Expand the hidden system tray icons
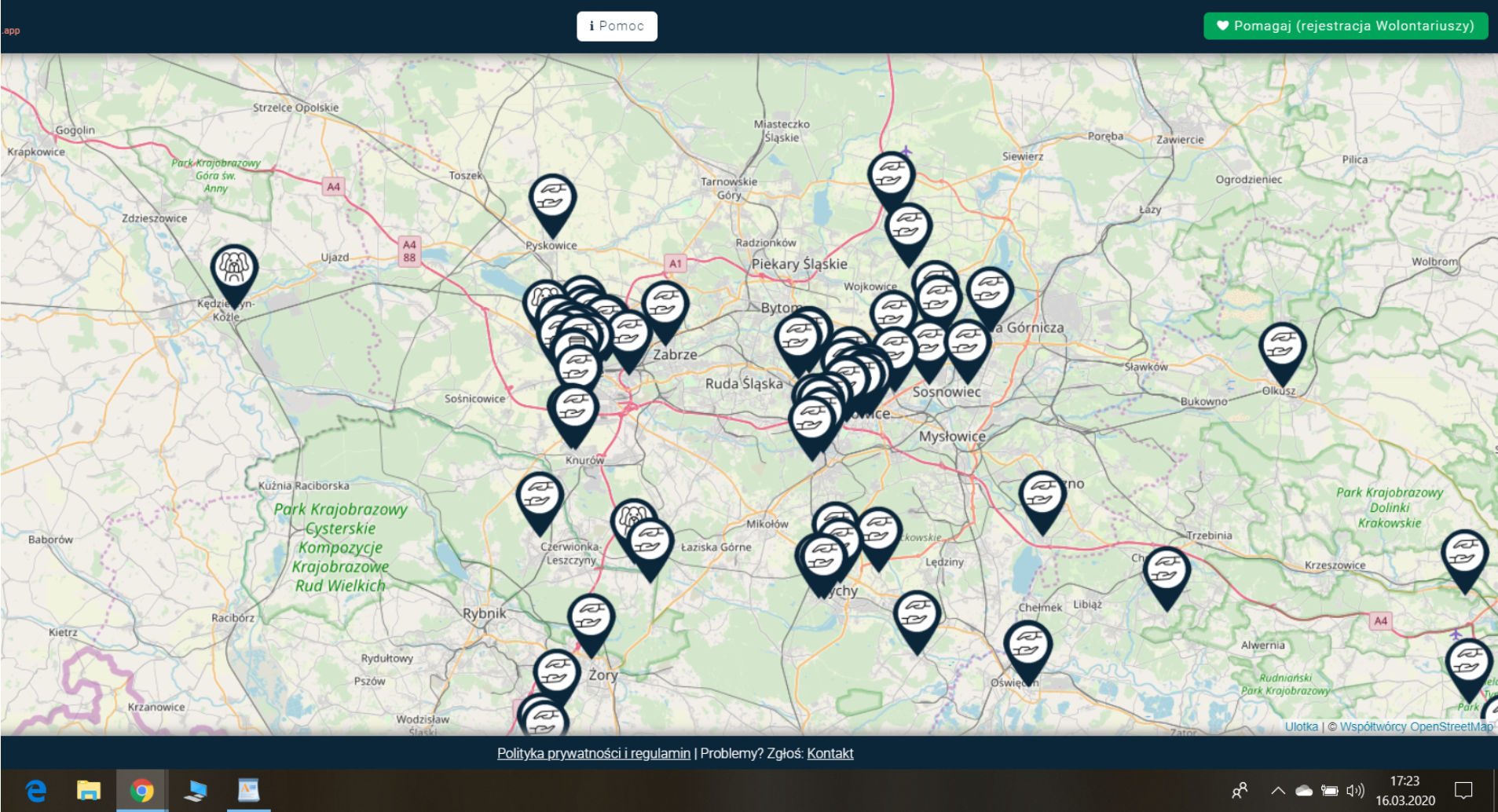The height and width of the screenshot is (812, 1498). [x=1277, y=790]
